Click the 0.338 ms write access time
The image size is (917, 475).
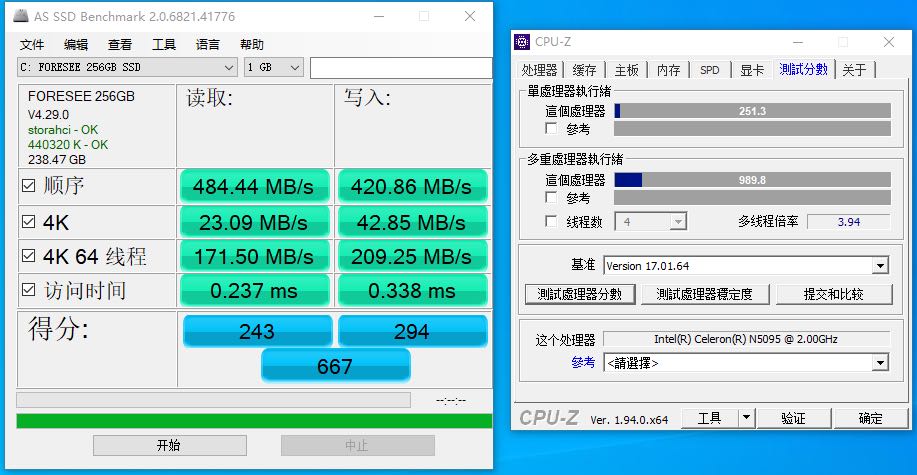[412, 290]
